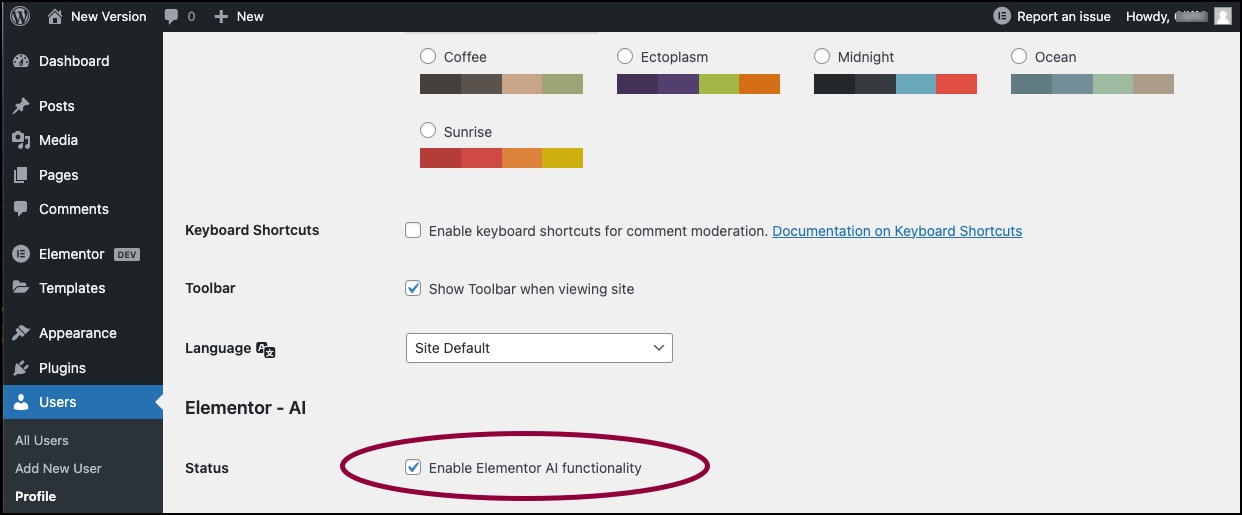Click the plus New icon in admin bar
The image size is (1242, 515).
[221, 16]
